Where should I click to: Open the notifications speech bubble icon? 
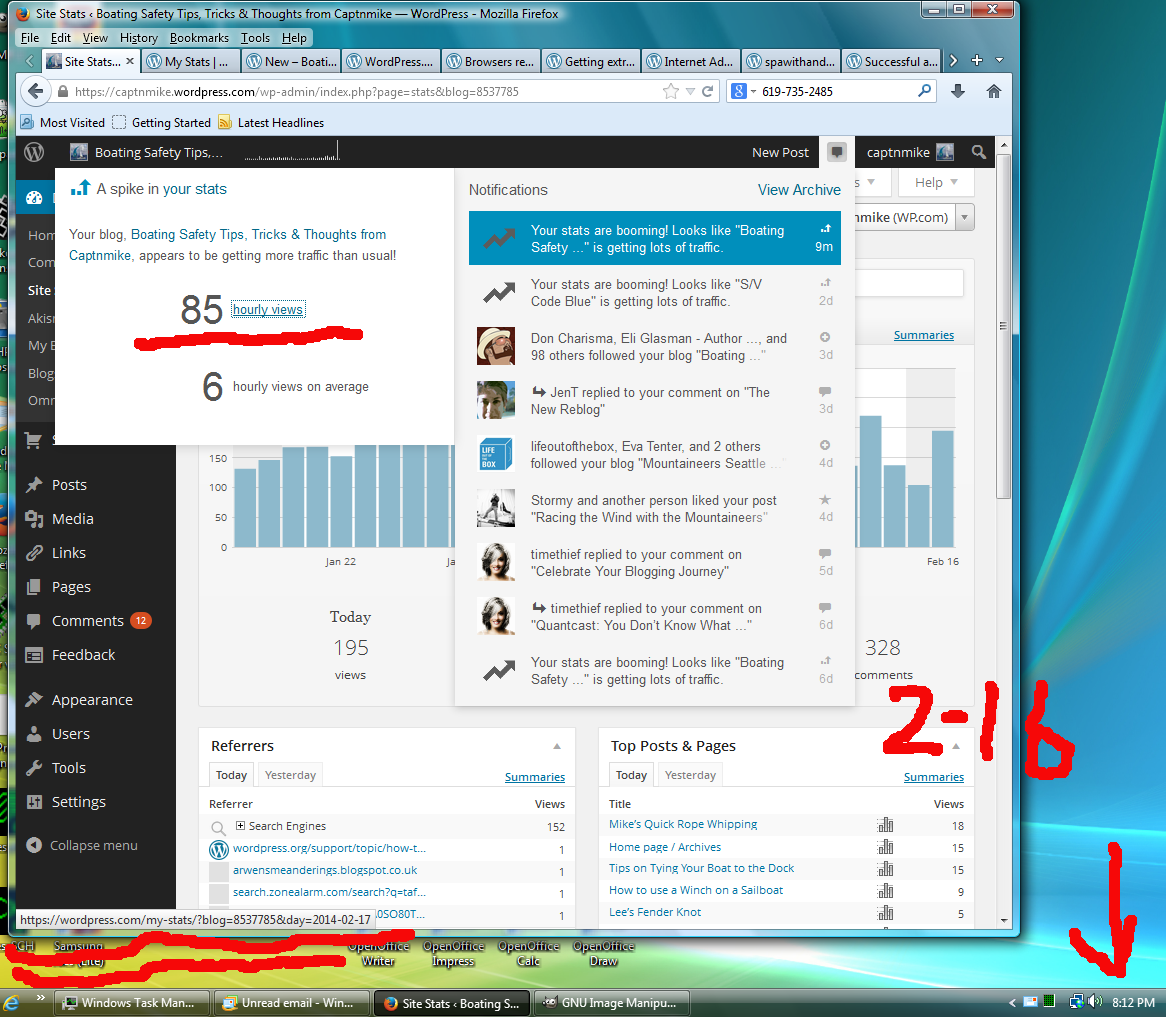pyautogui.click(x=837, y=152)
